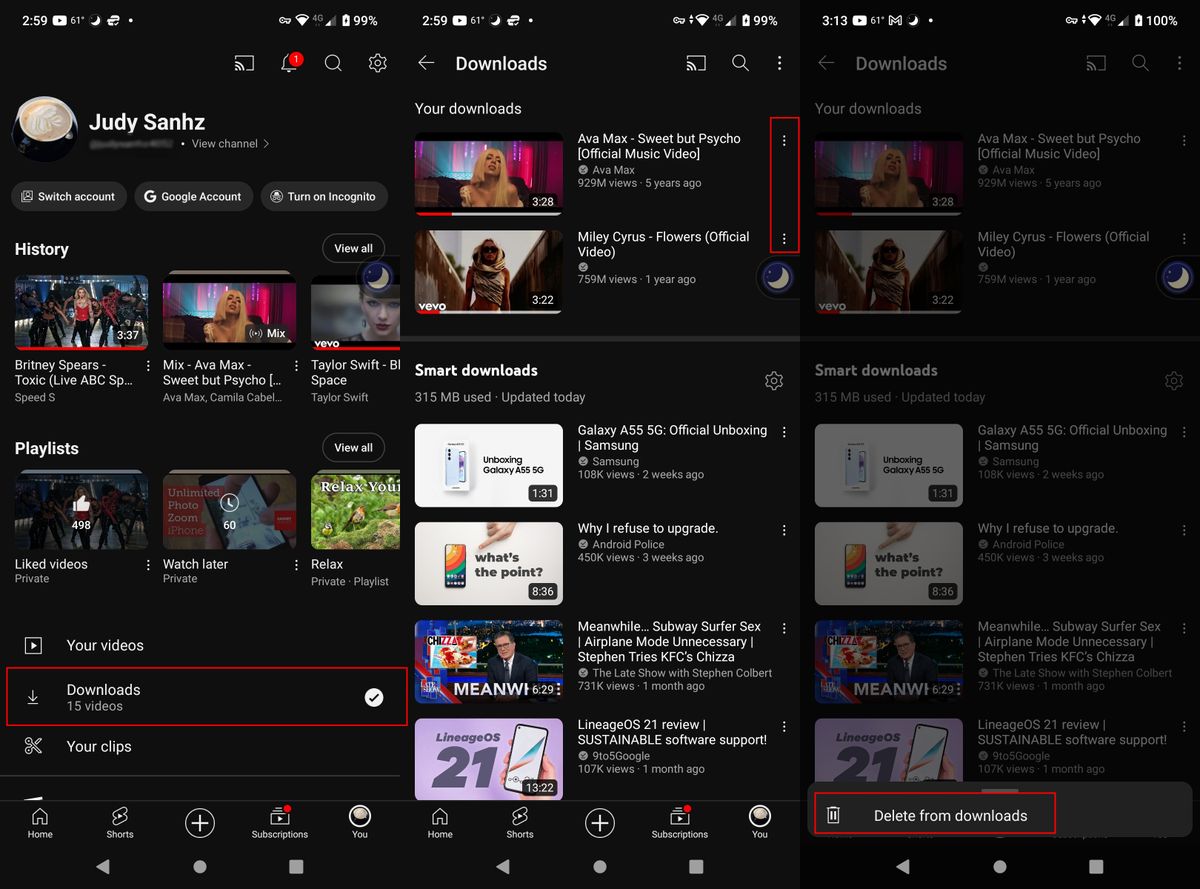
Task: Open Smart downloads settings gear
Action: pyautogui.click(x=774, y=380)
